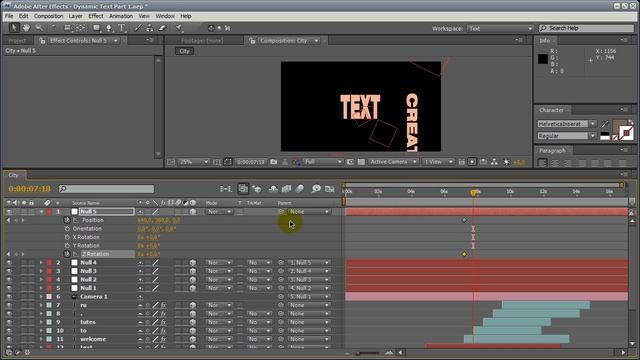This screenshot has width=640, height=360.
Task: Collapse the Null 5 layer properties
Action: pos(41,212)
